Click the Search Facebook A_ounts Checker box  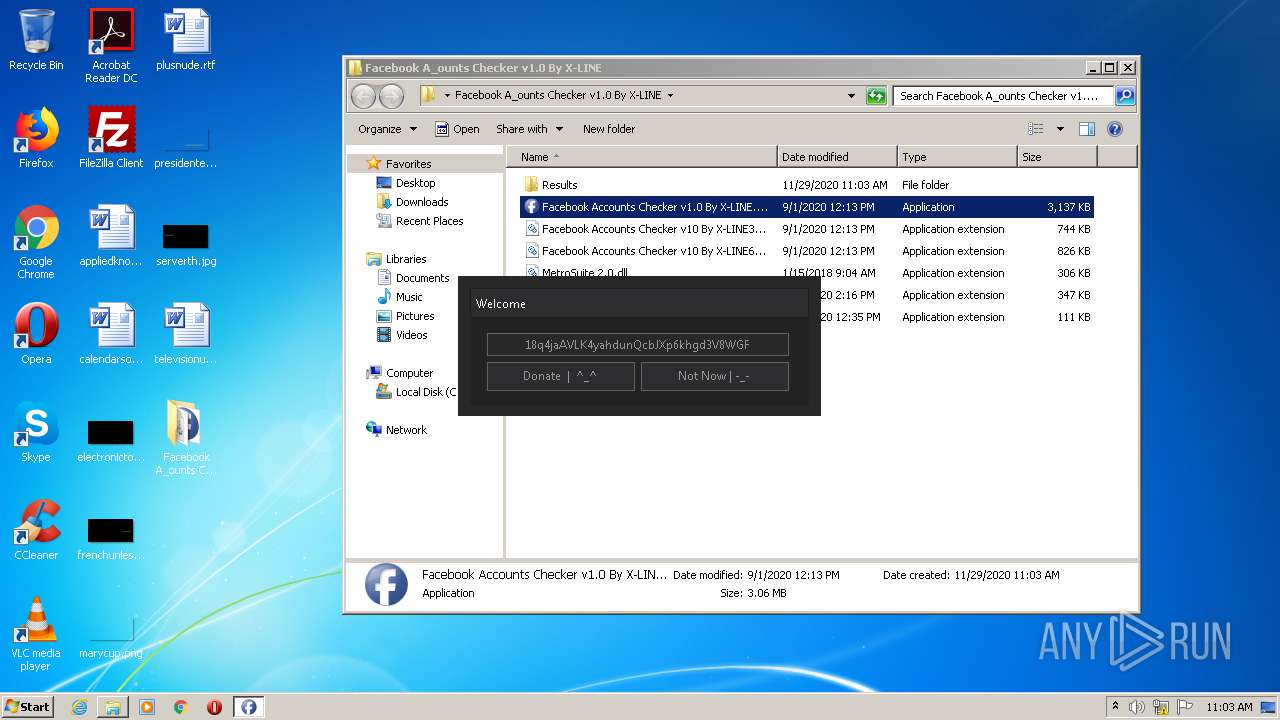point(1003,96)
